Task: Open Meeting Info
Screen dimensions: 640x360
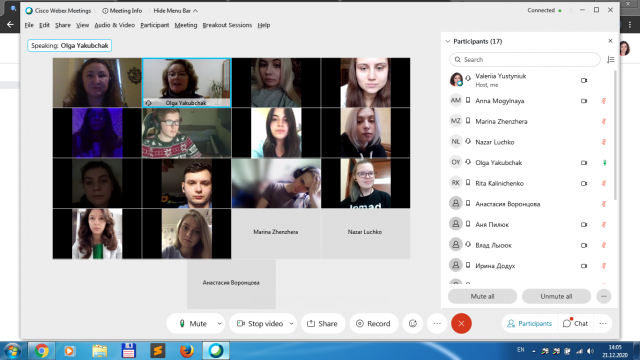Action: [x=122, y=11]
